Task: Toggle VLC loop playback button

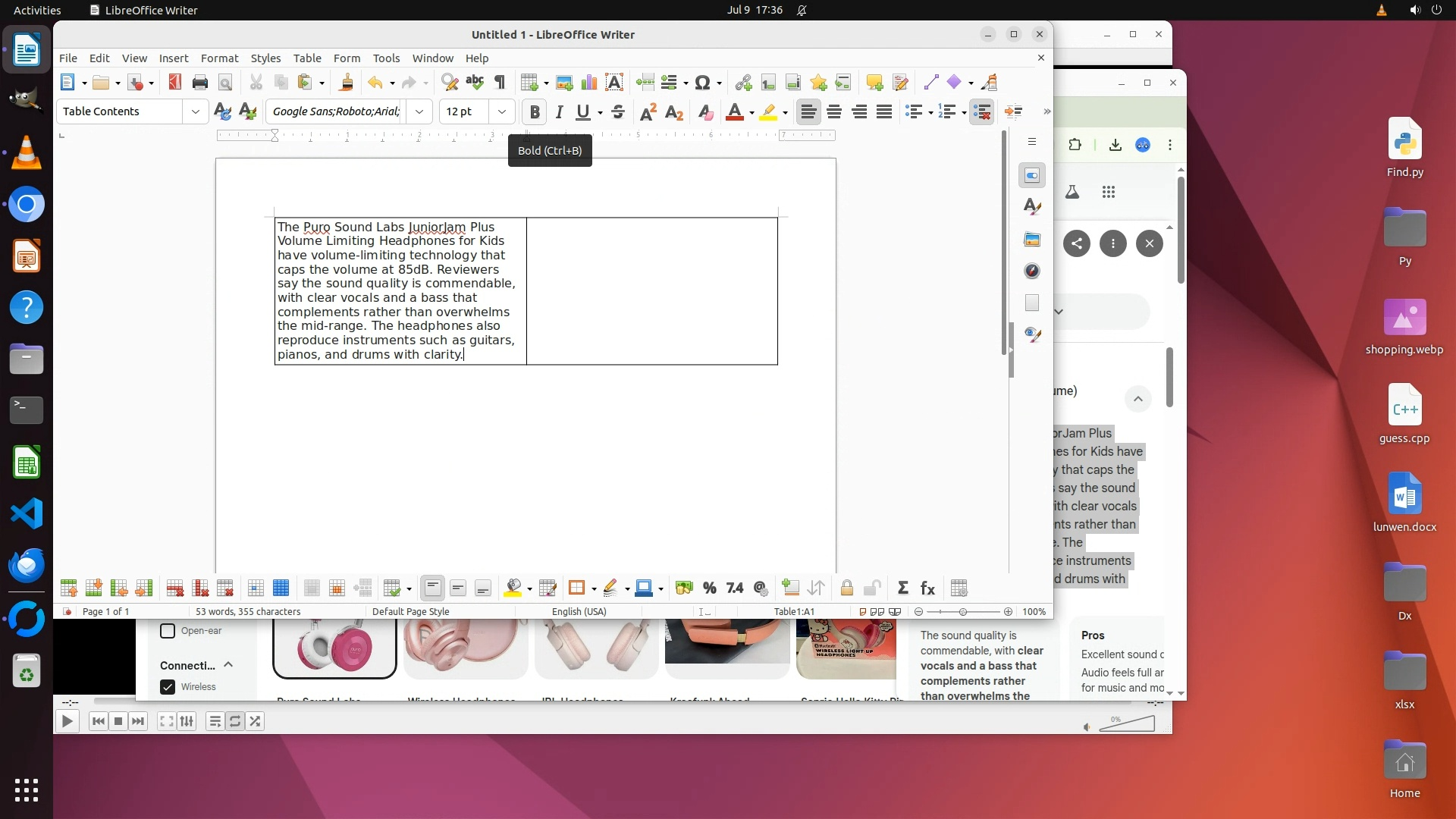Action: tap(235, 722)
